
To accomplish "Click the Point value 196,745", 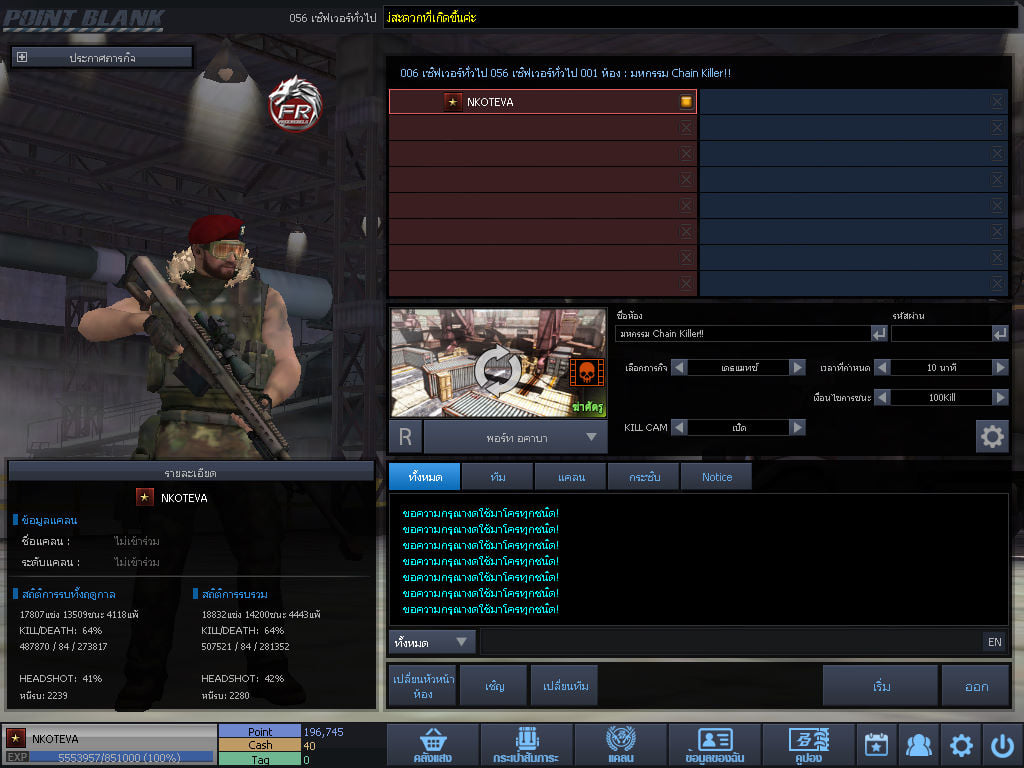I will pyautogui.click(x=323, y=732).
